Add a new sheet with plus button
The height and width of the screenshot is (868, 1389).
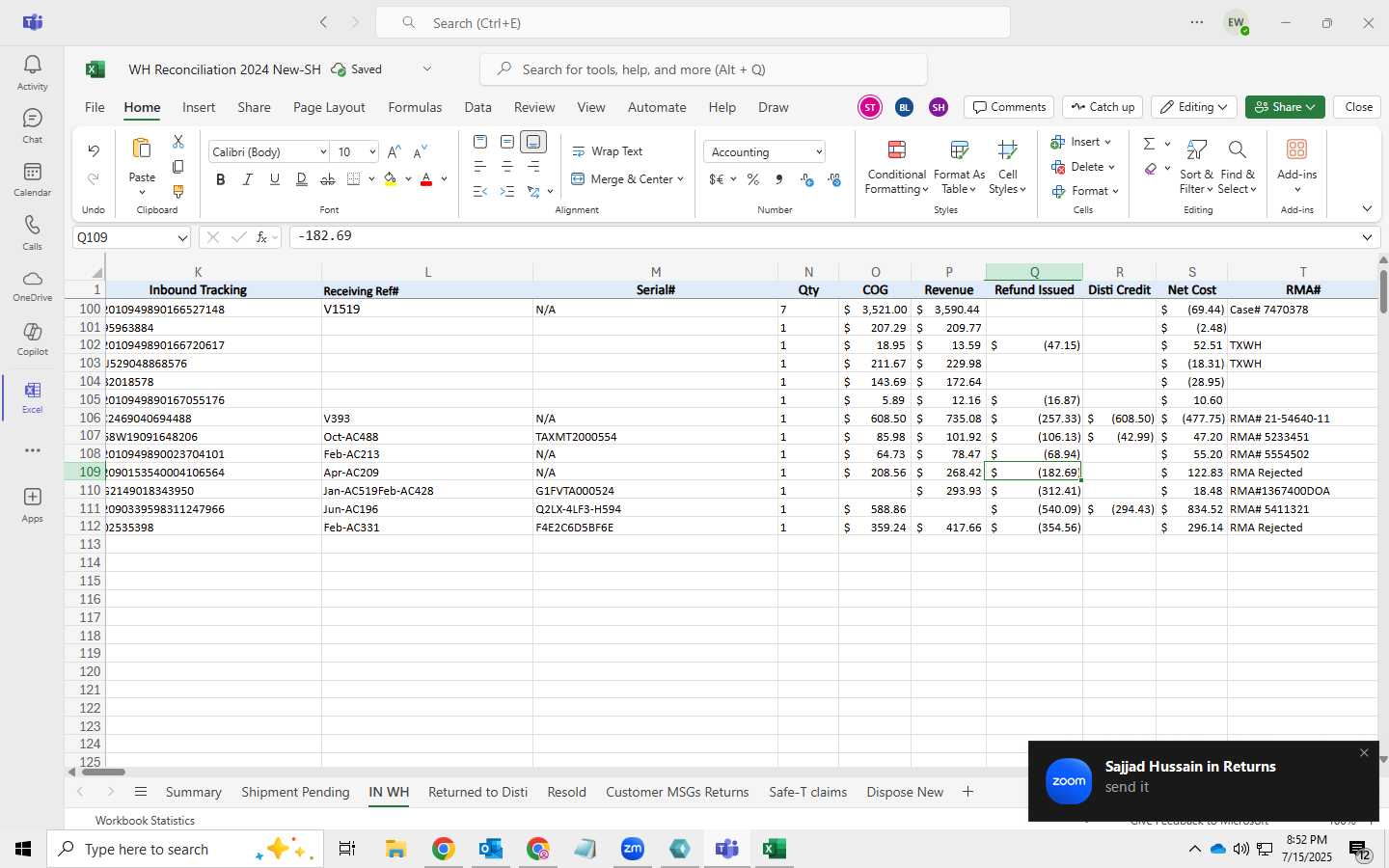click(x=967, y=792)
